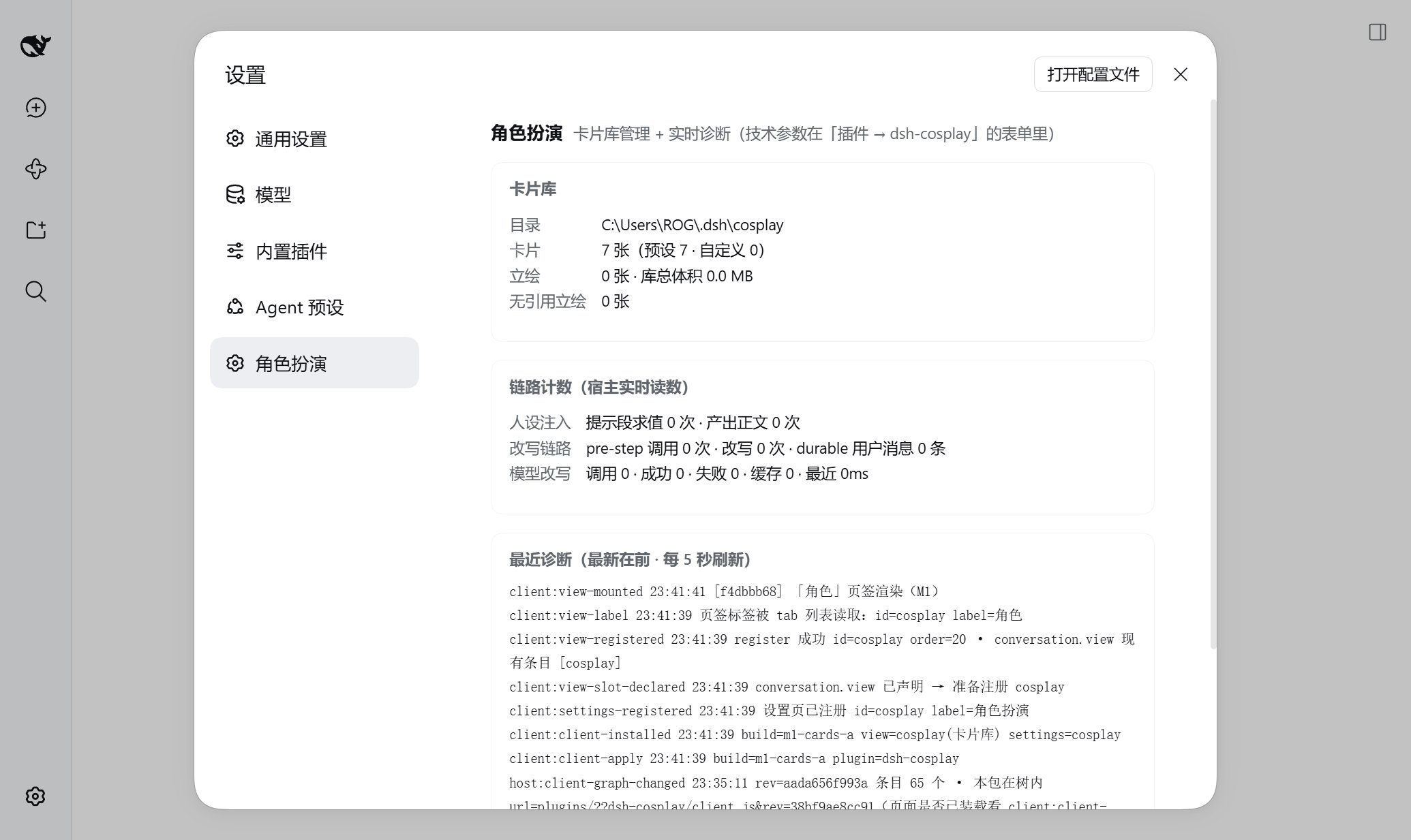This screenshot has height=840, width=1411.
Task: Click the icon beside Agent 预设
Action: tap(235, 307)
